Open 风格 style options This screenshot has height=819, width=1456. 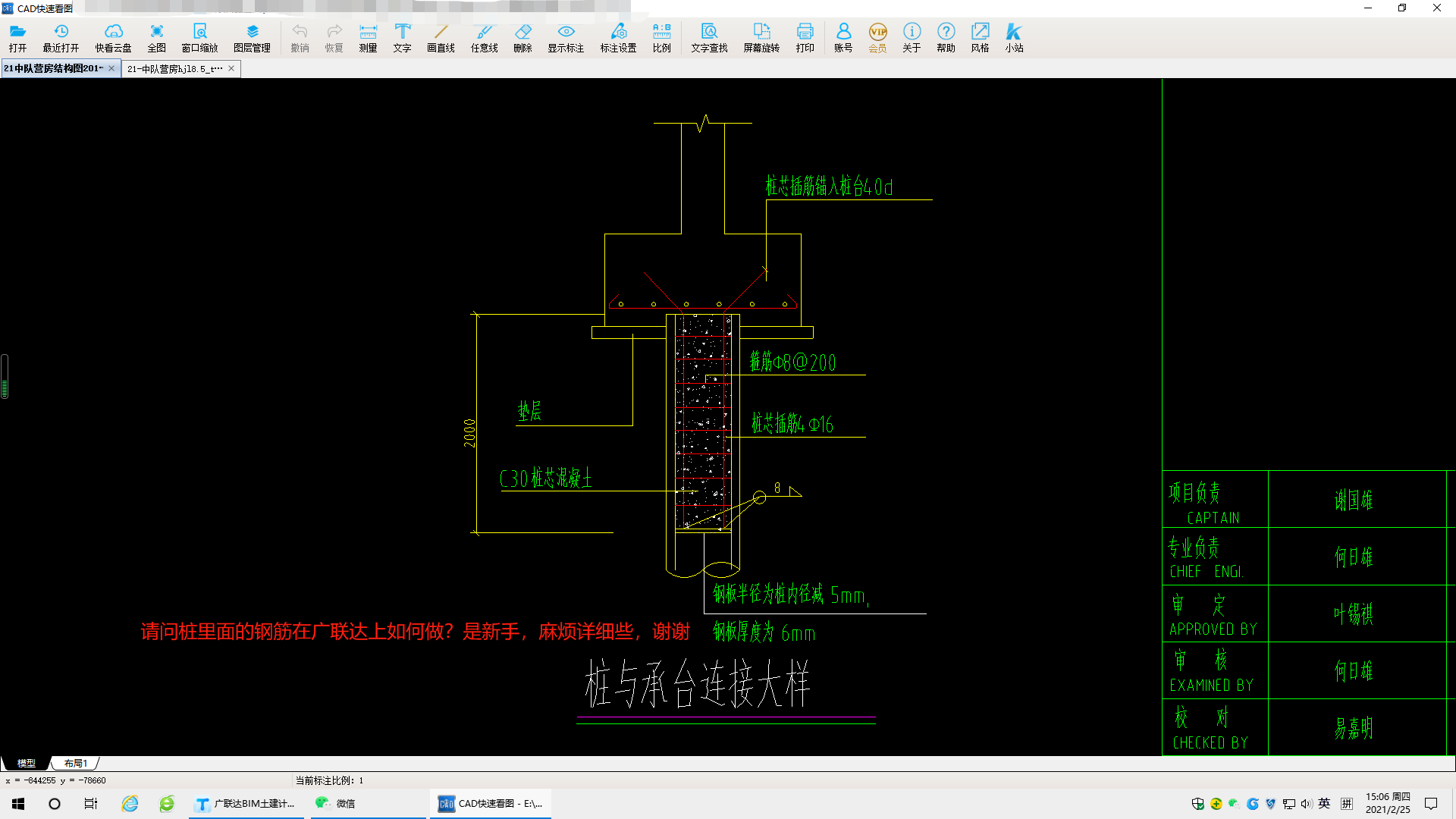pos(980,37)
